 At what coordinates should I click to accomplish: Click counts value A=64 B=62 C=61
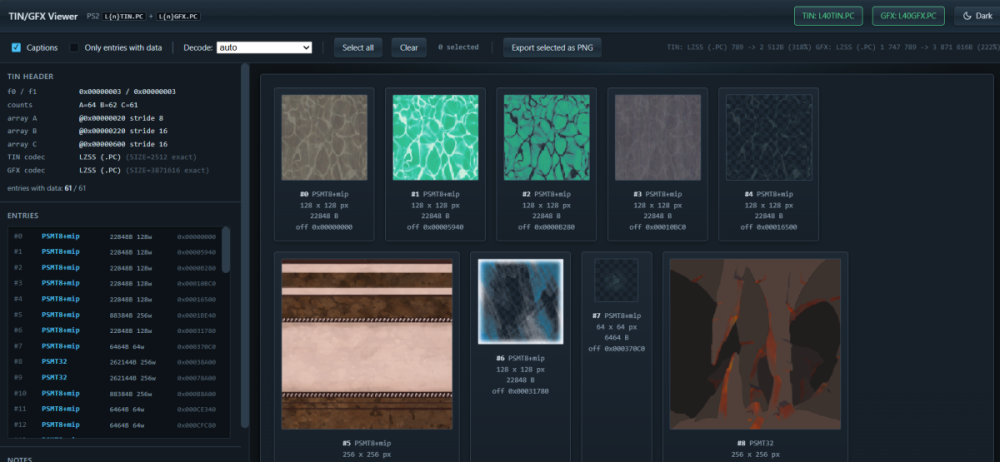click(x=109, y=105)
